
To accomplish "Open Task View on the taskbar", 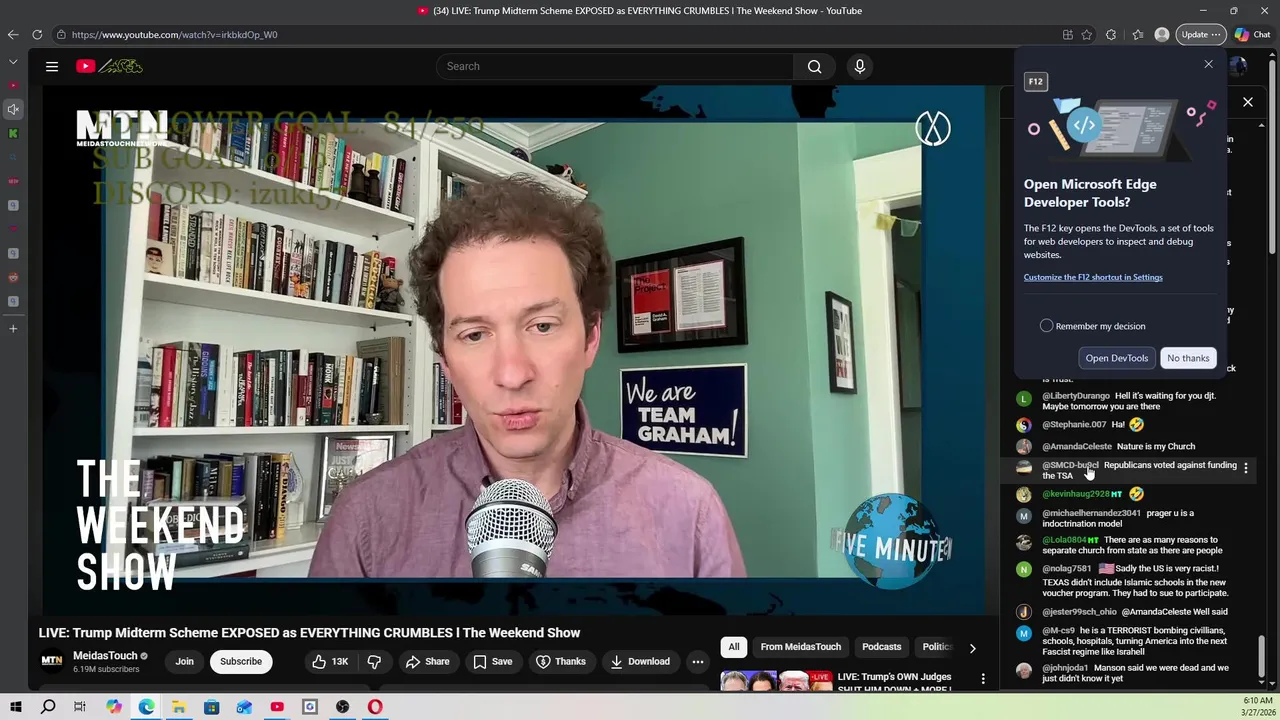I will tap(80, 707).
